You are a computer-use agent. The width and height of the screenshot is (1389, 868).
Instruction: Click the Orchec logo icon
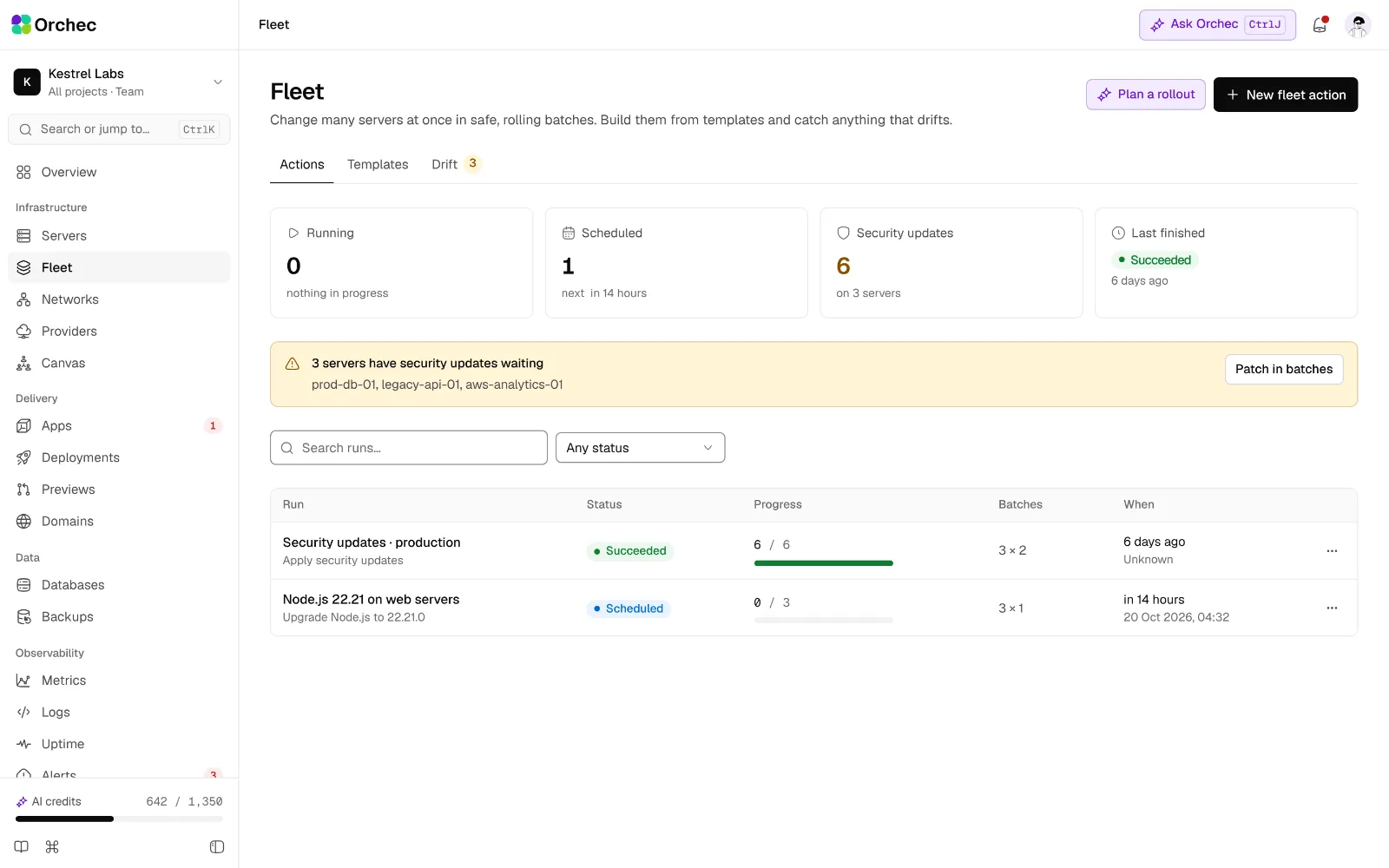point(22,24)
